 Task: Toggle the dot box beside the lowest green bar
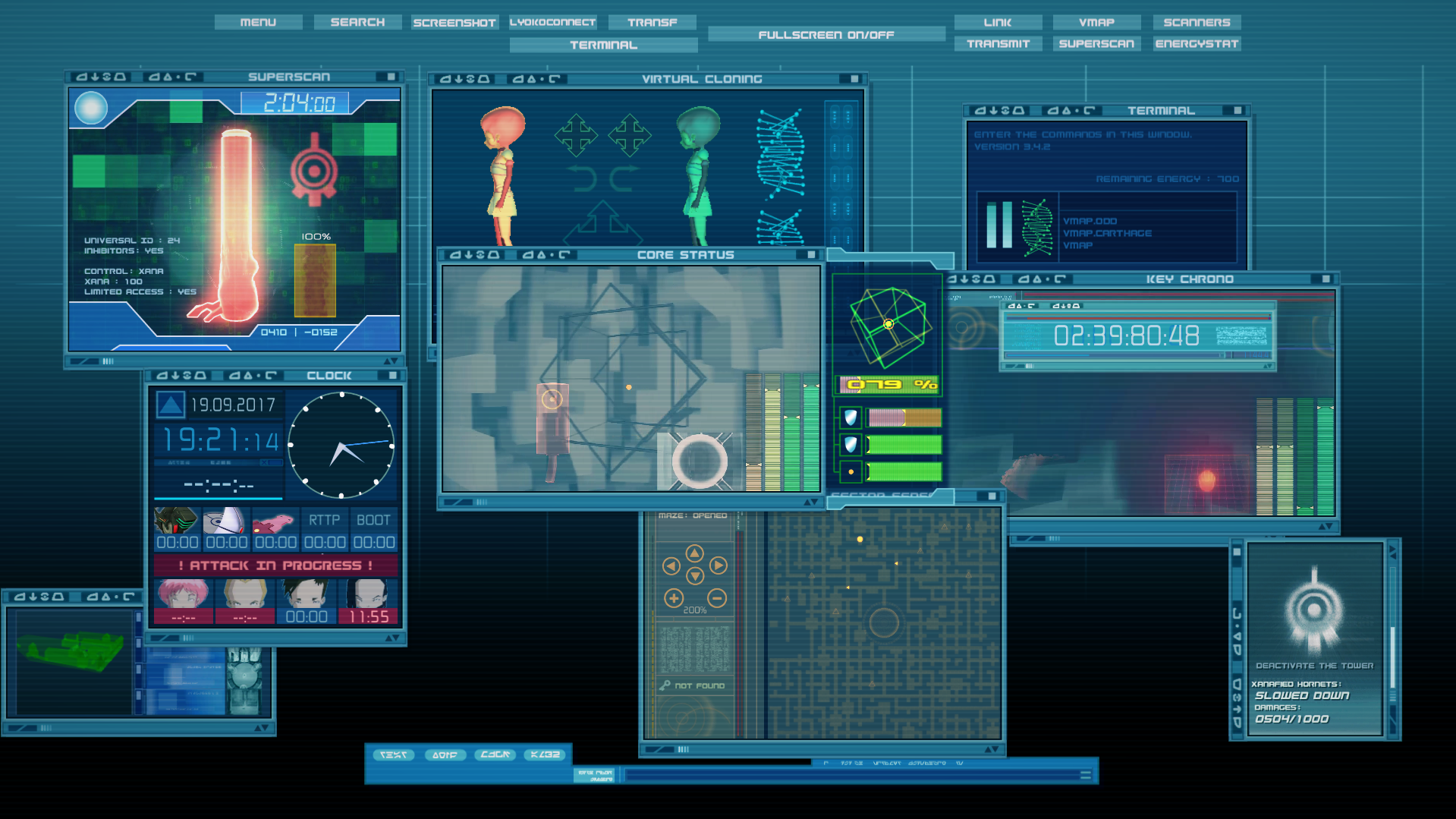click(x=851, y=472)
